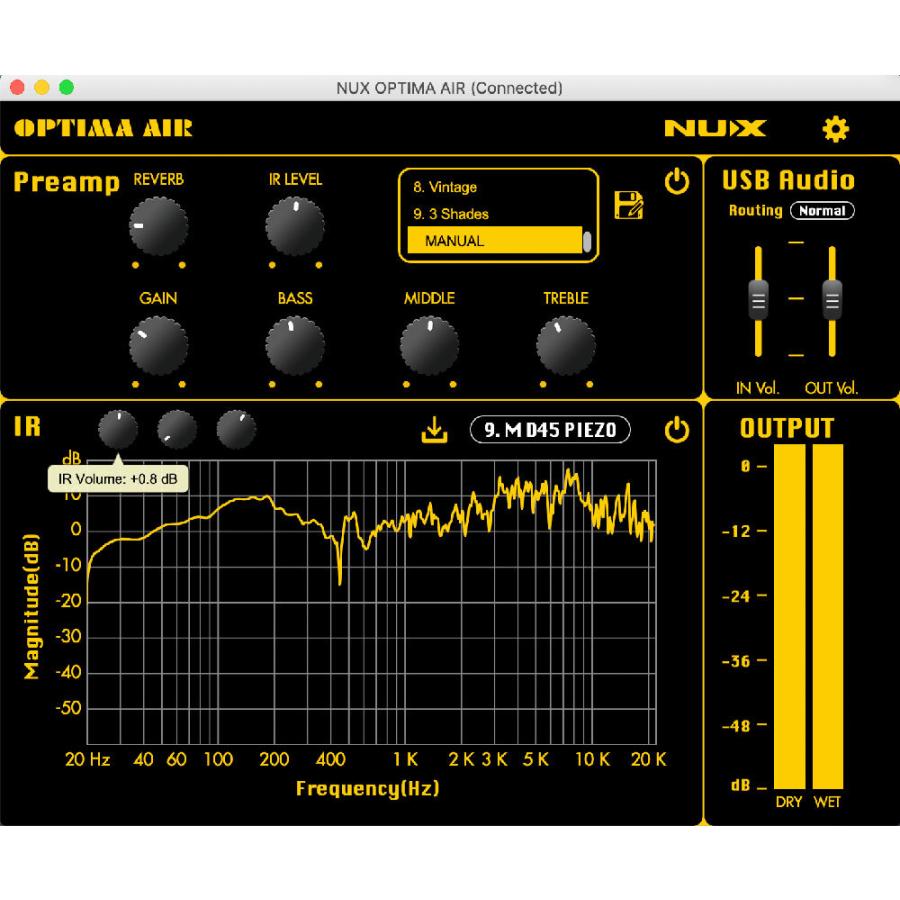
Task: Open settings with the gear icon
Action: 835,129
